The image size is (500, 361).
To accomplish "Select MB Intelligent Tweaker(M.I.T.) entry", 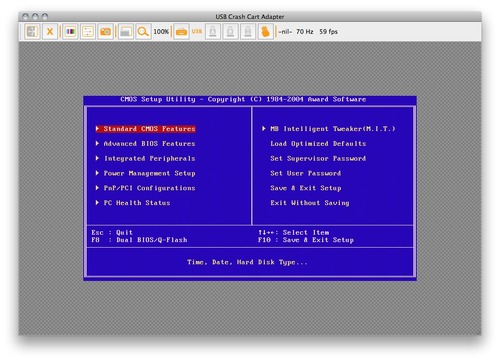I will click(333, 129).
